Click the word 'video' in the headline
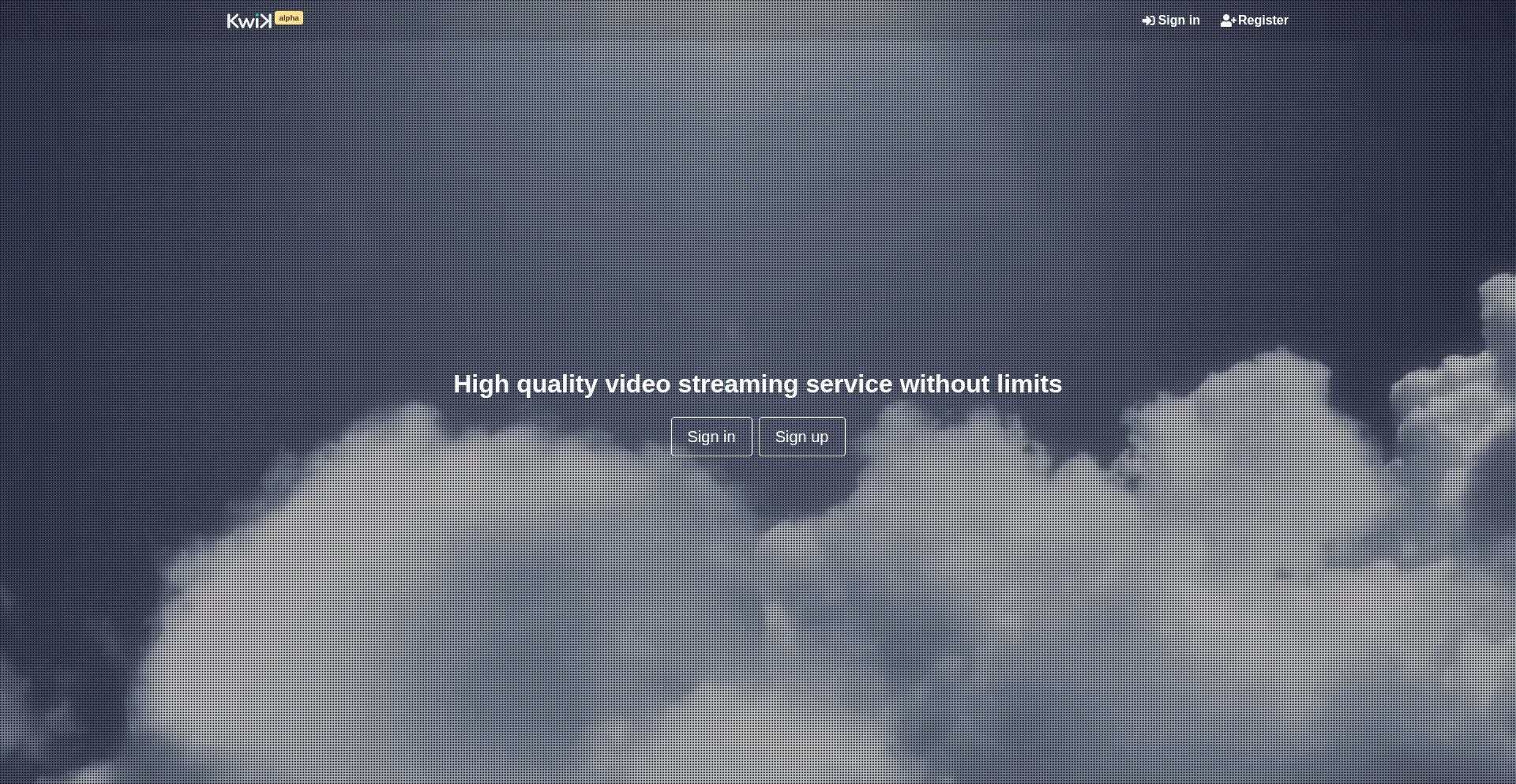Screen dimensions: 1516x784 coord(637,384)
